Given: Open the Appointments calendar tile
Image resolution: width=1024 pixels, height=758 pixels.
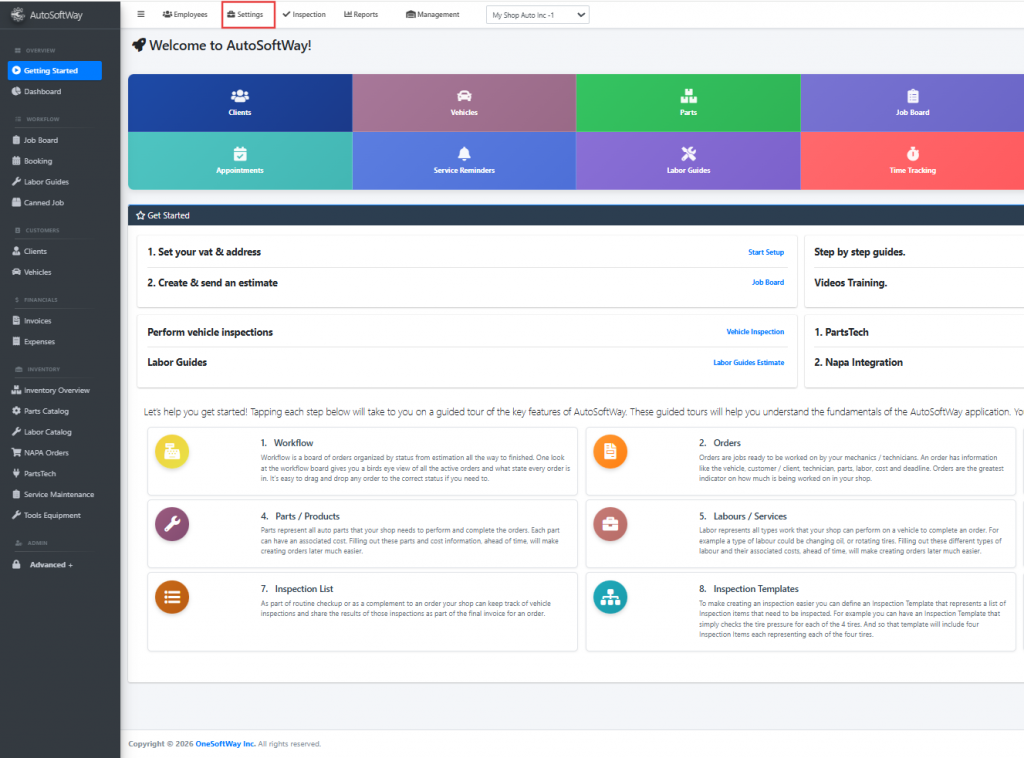Looking at the screenshot, I should (240, 160).
